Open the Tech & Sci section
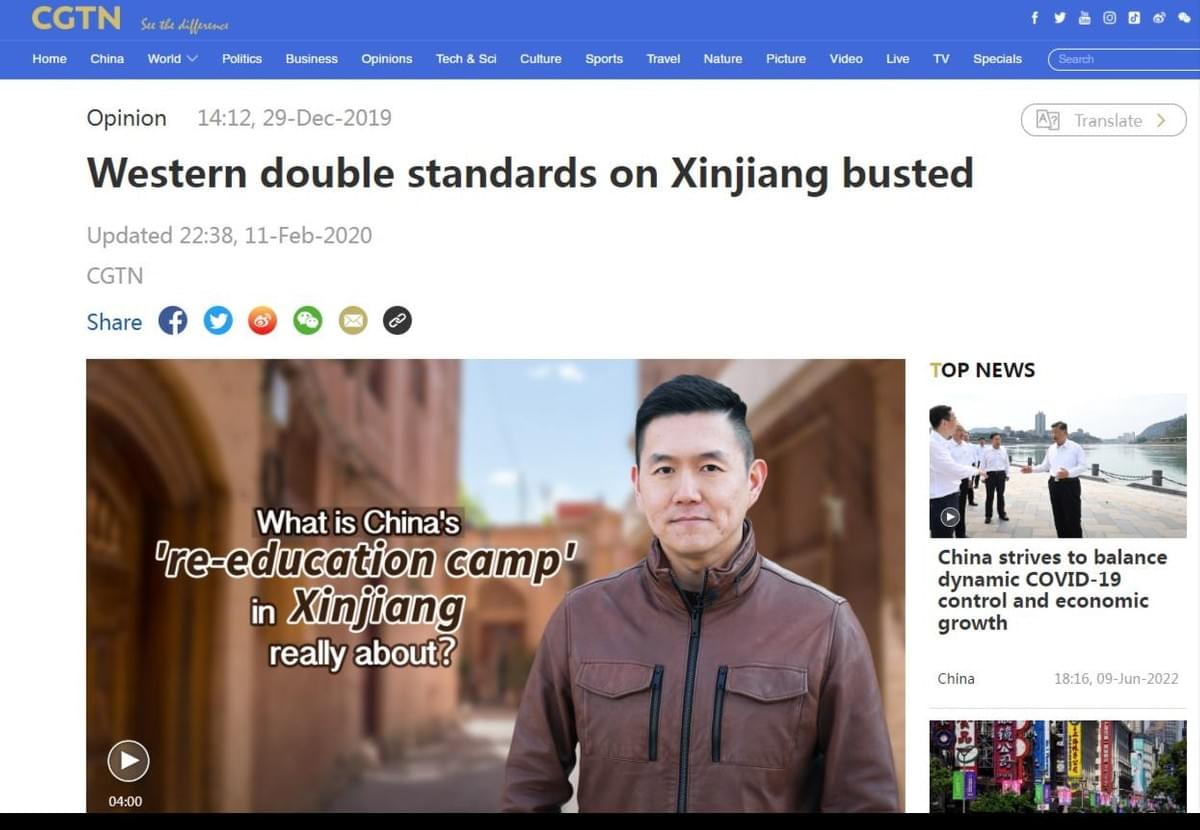 pos(466,59)
